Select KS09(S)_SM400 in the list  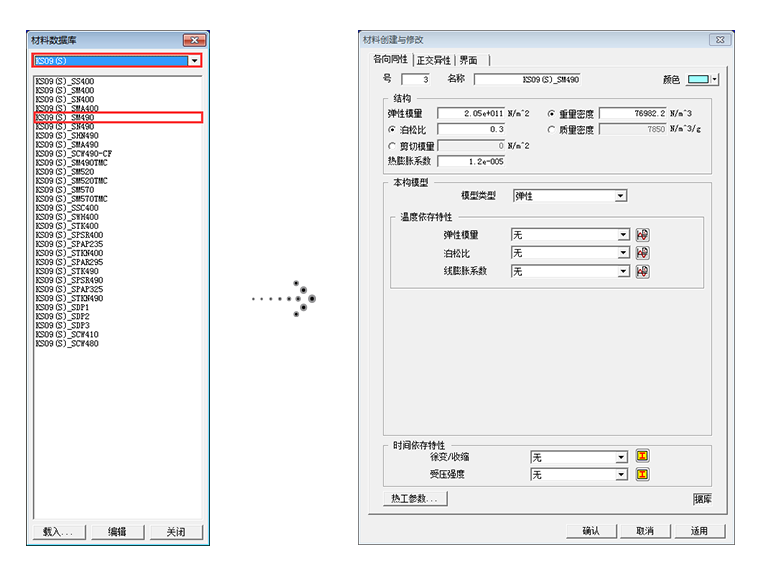(x=64, y=90)
